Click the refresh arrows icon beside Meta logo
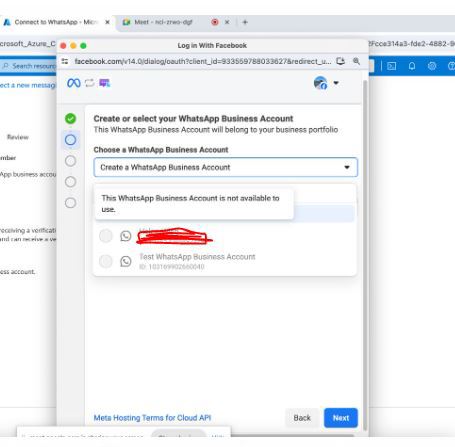The image size is (455, 447). 89,83
